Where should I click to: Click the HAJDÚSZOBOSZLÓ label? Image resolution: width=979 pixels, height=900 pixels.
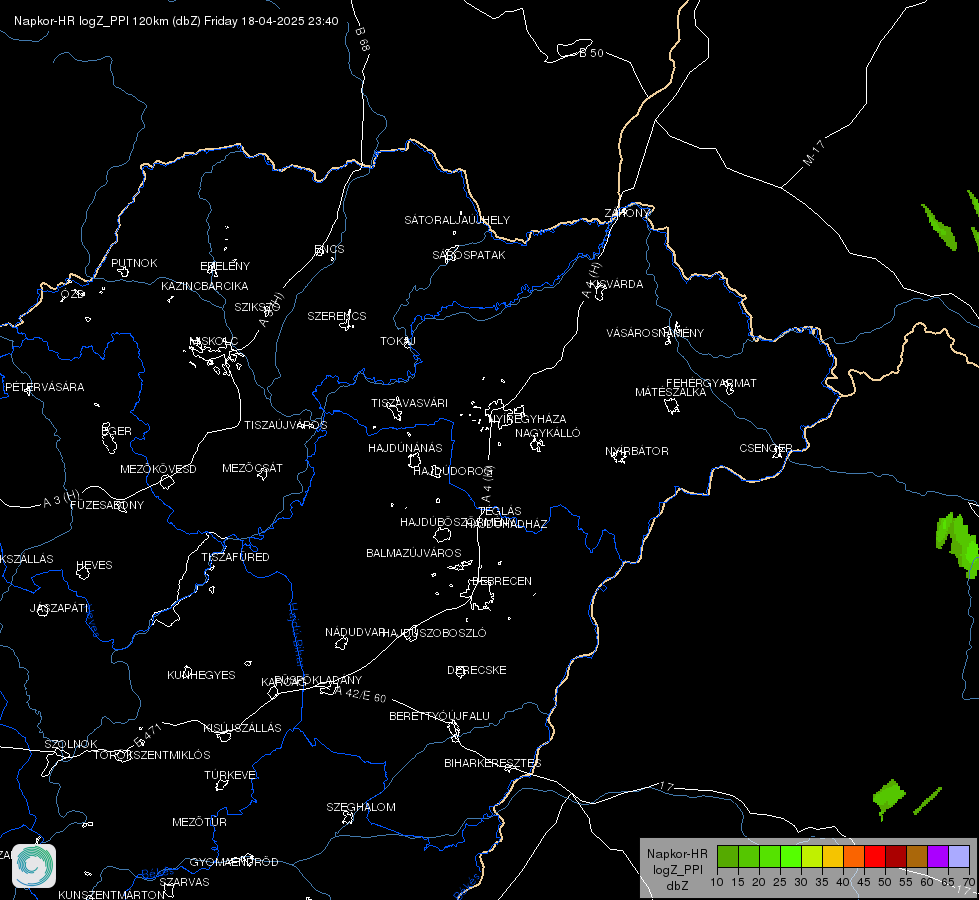click(434, 633)
